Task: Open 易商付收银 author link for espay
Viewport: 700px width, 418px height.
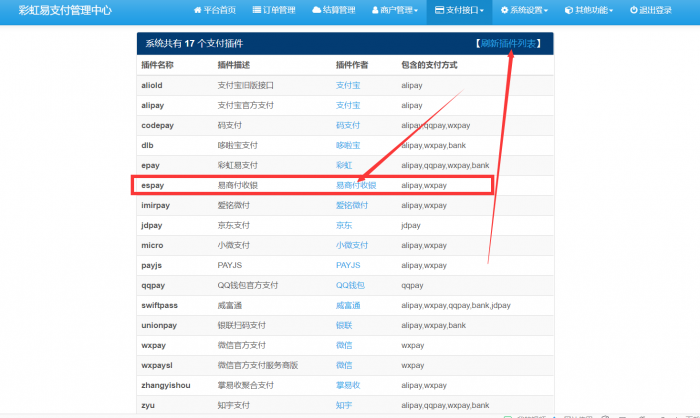Action: tap(356, 185)
